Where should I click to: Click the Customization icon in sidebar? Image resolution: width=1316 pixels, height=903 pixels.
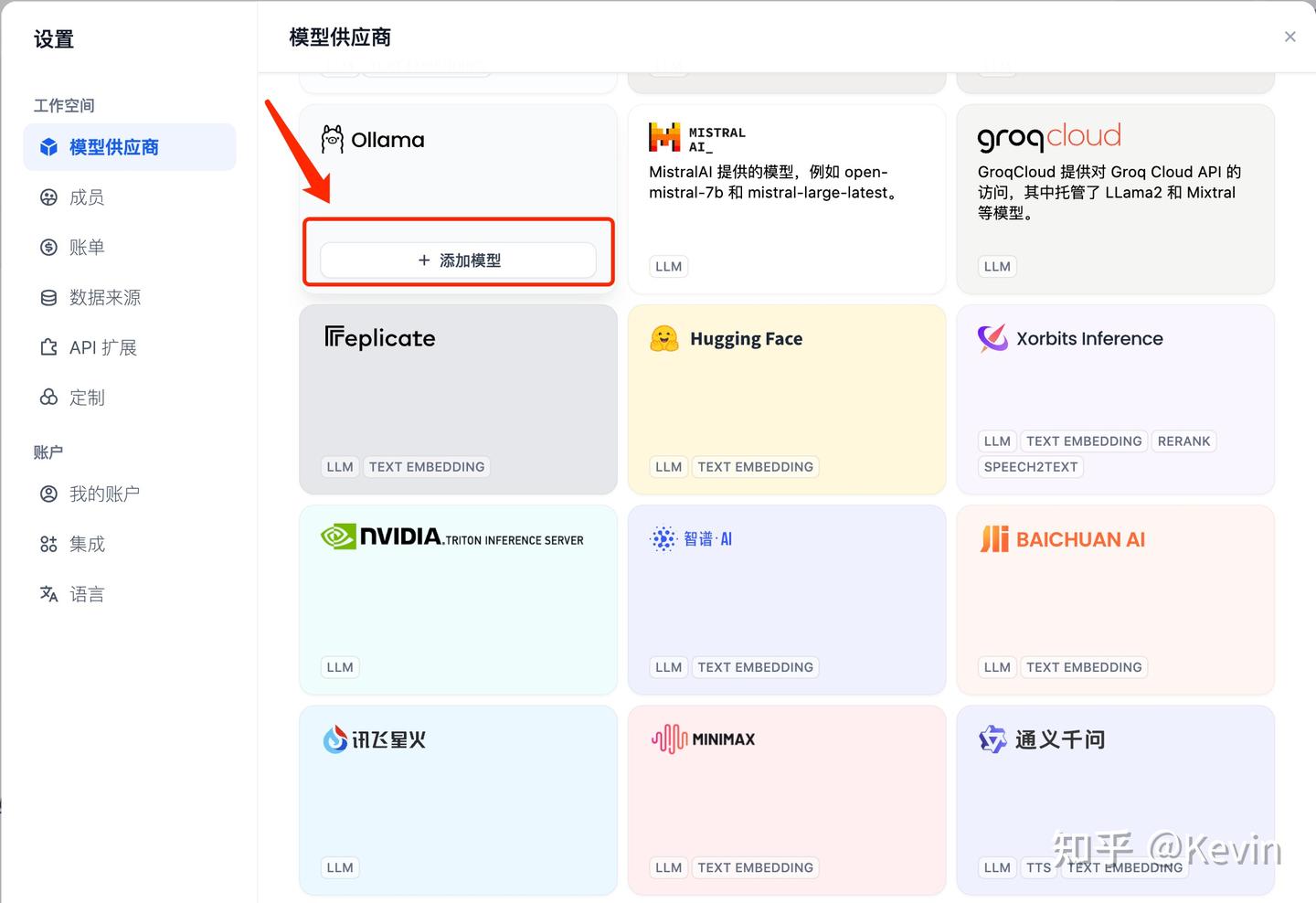48,398
